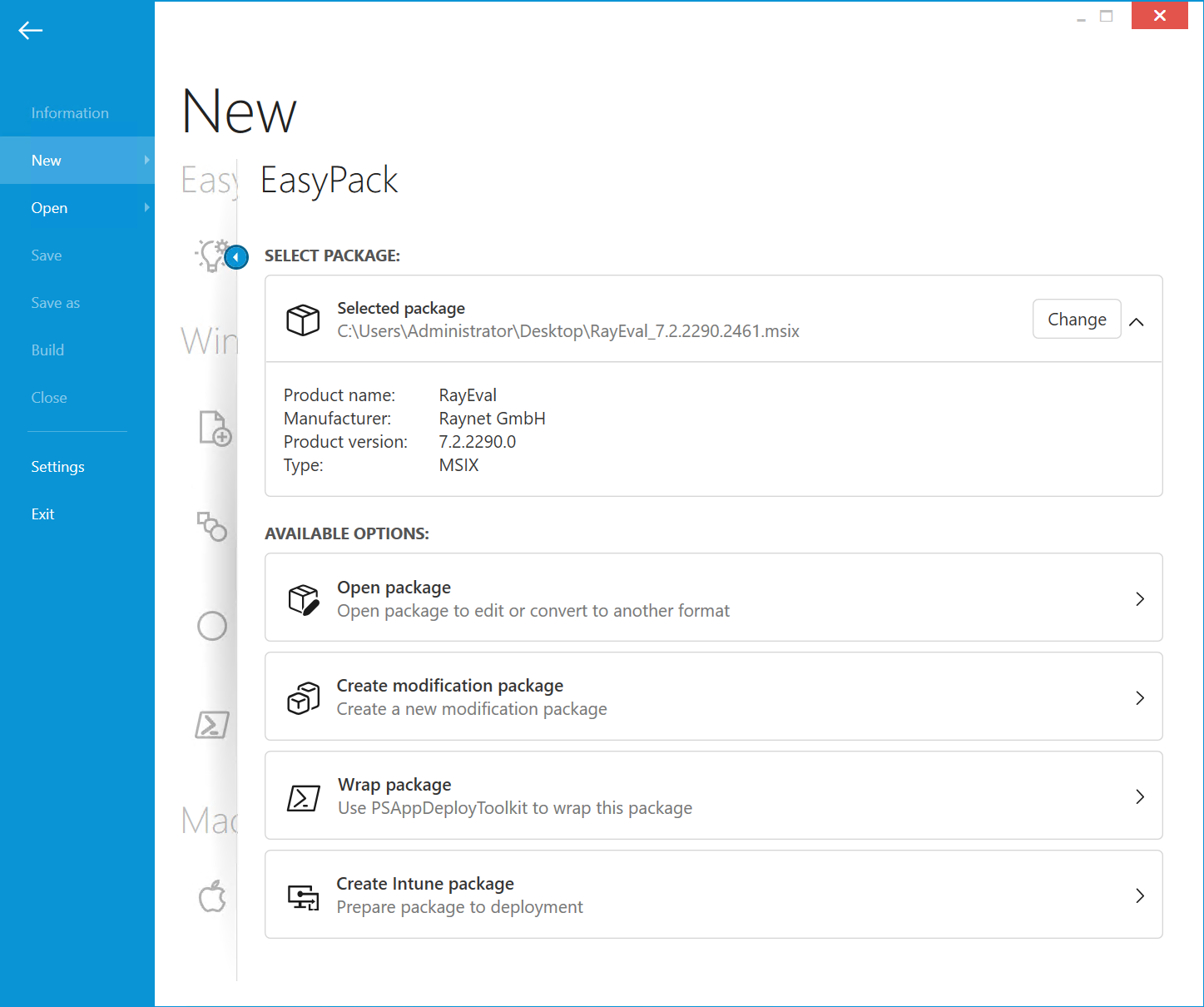The width and height of the screenshot is (1204, 1007).
Task: Select the Open package icon
Action: (303, 598)
